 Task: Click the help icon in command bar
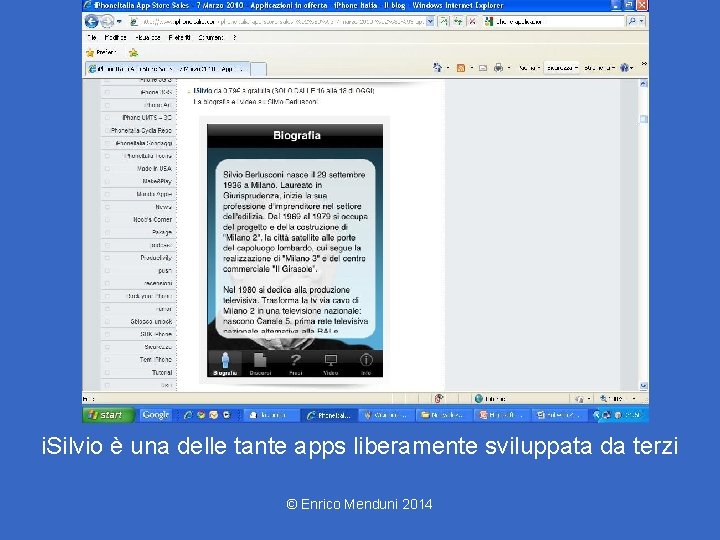[x=626, y=68]
